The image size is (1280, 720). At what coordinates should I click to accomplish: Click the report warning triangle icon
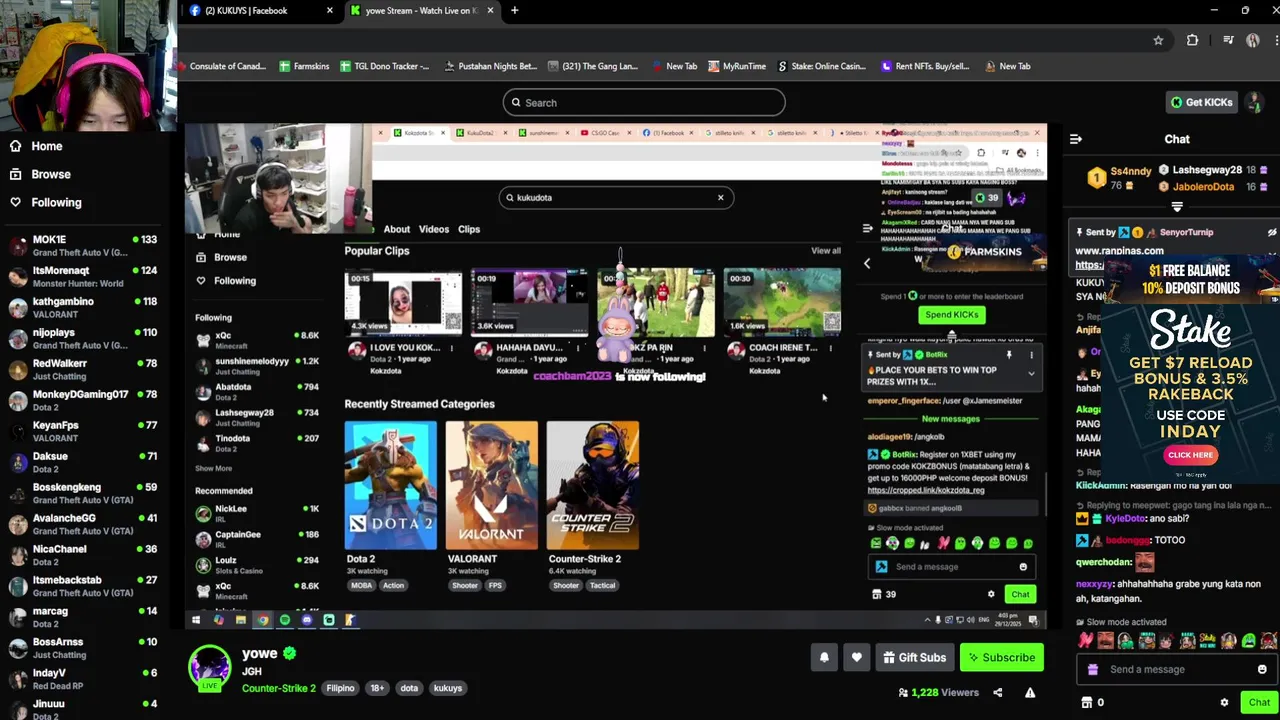[x=1029, y=692]
